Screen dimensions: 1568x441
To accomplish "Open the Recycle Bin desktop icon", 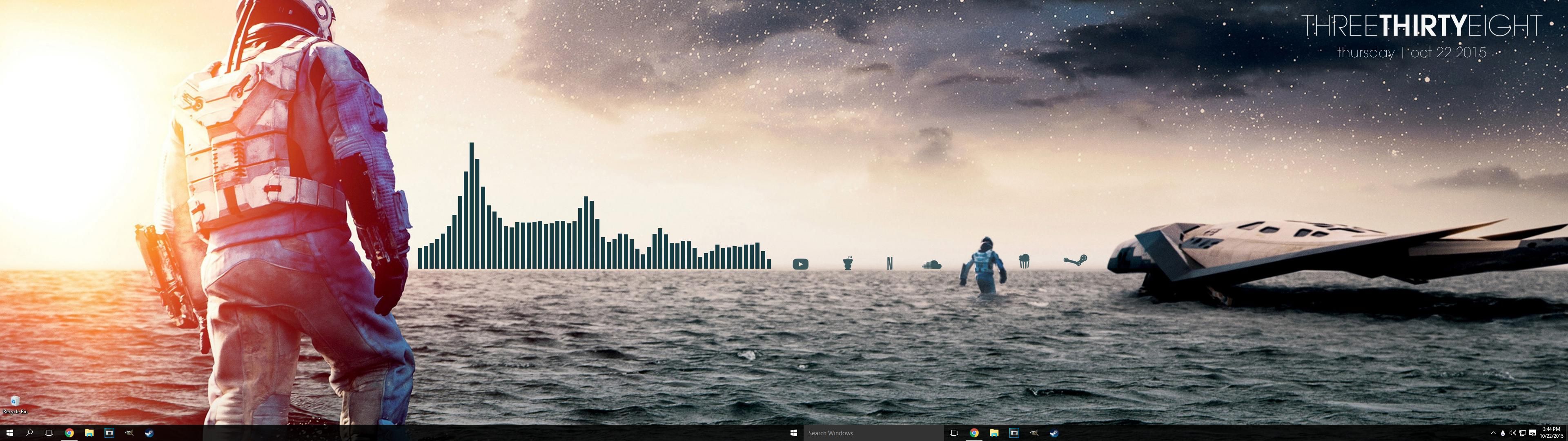I will 15,404.
